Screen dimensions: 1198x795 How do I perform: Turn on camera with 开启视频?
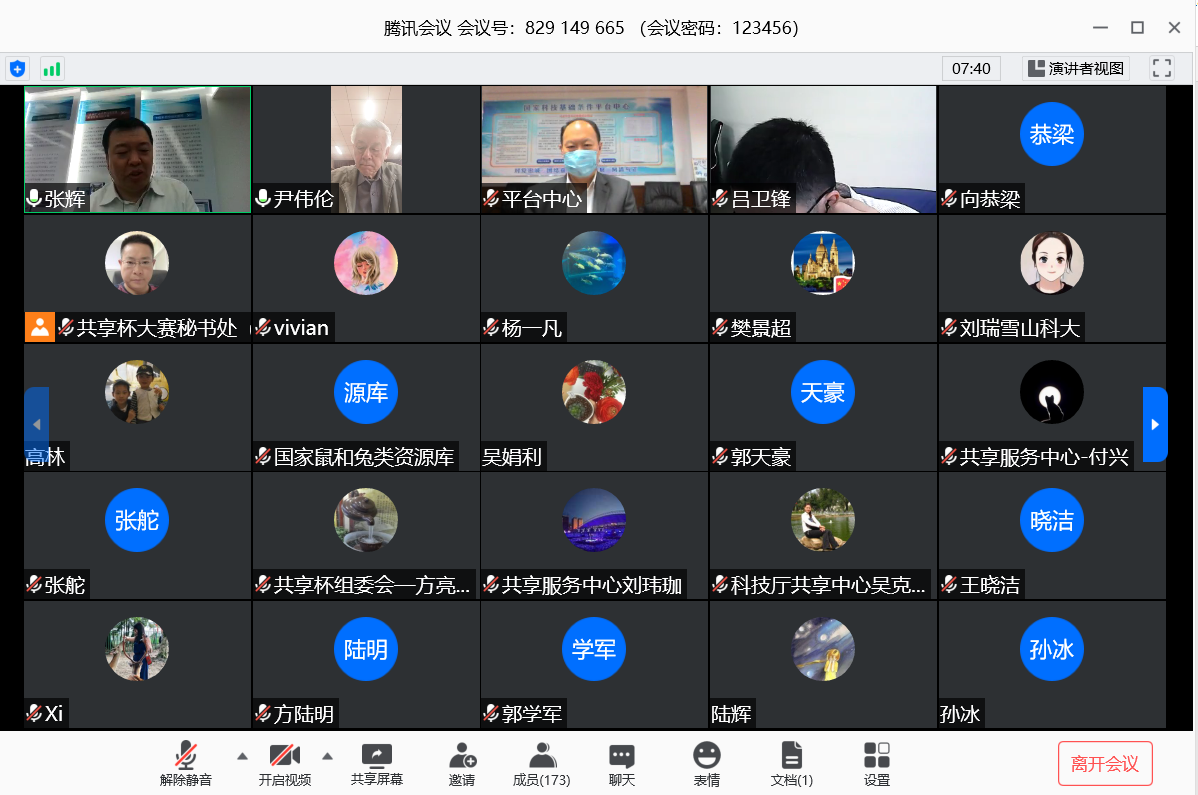coord(284,764)
